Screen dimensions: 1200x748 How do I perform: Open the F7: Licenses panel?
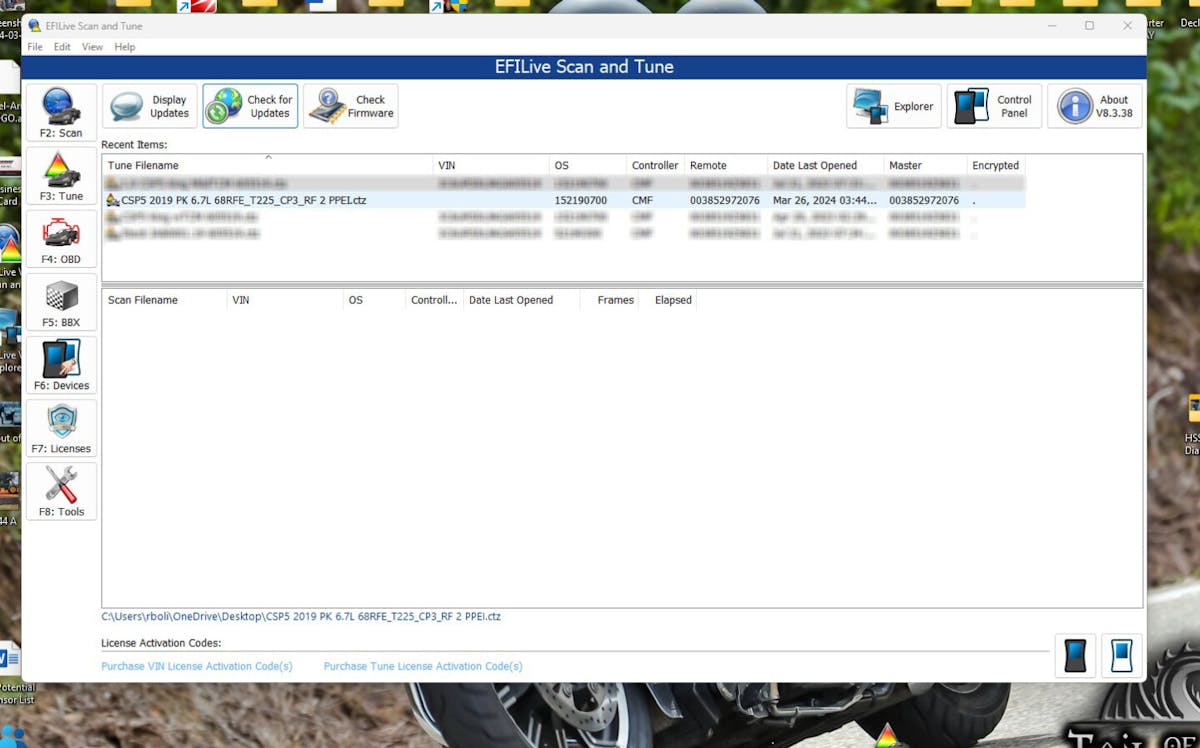61,428
